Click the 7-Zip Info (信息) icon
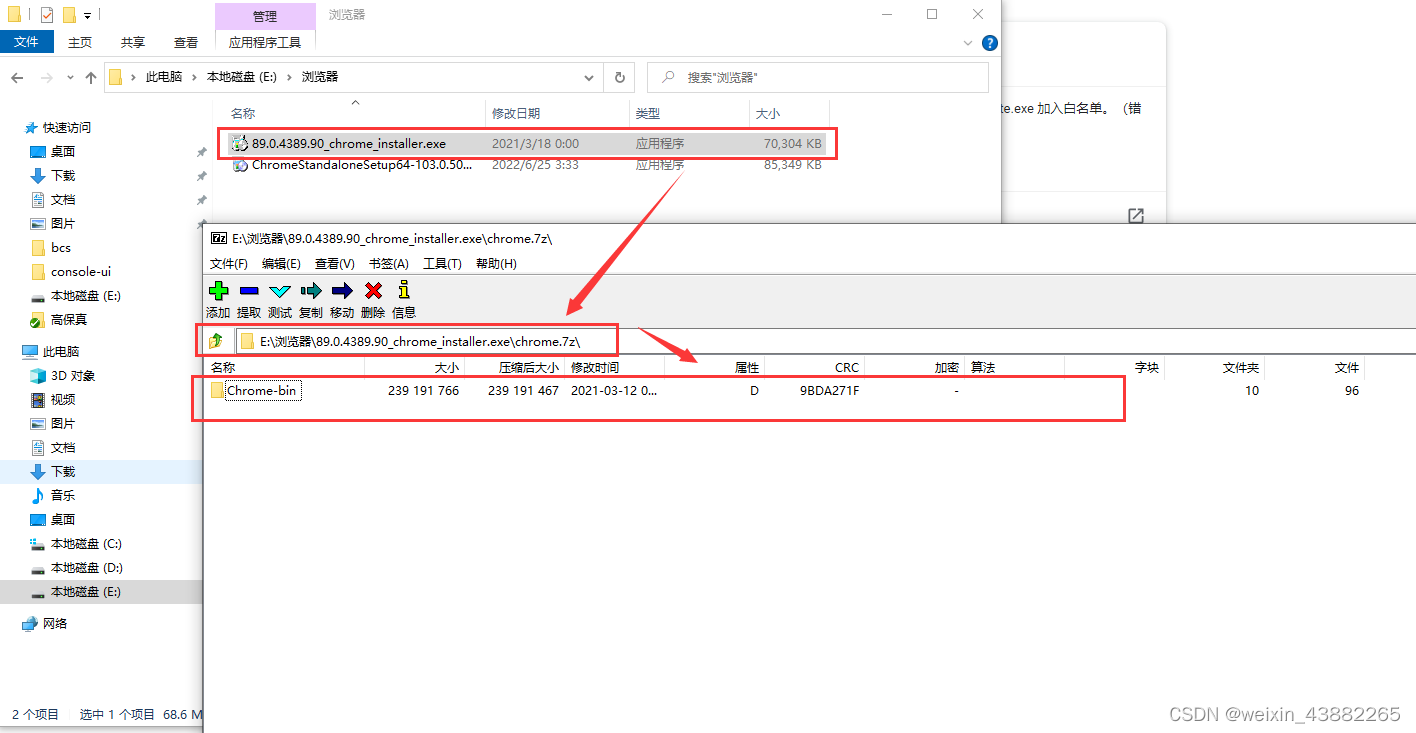This screenshot has height=733, width=1416. 404,291
